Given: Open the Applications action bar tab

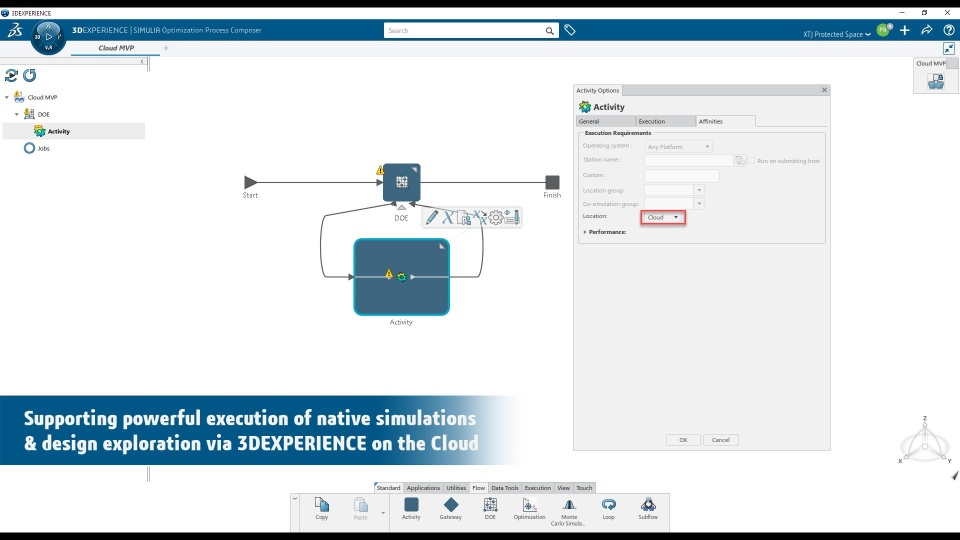Looking at the screenshot, I should pos(423,488).
